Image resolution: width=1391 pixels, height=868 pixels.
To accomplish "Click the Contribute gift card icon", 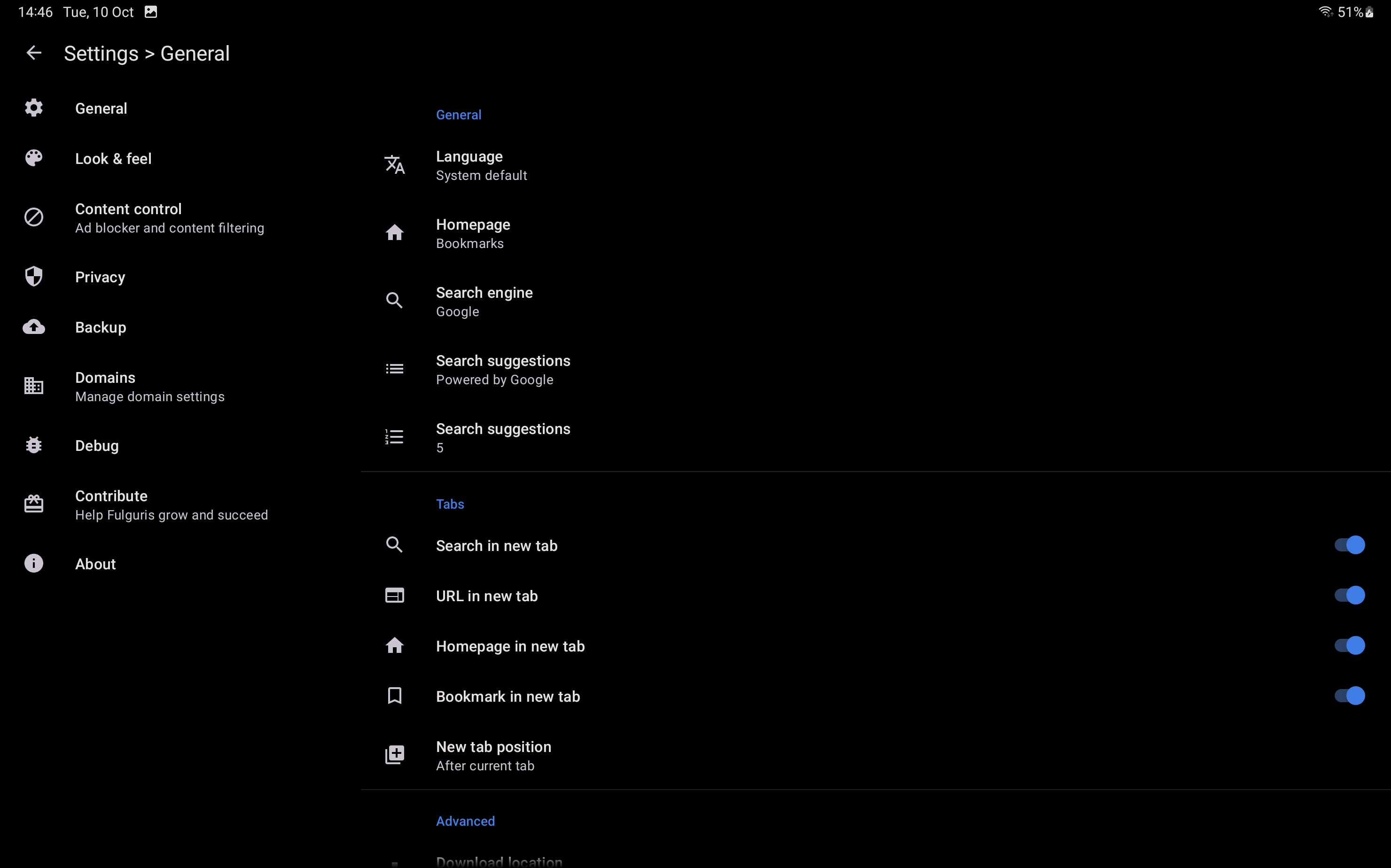I will click(34, 504).
